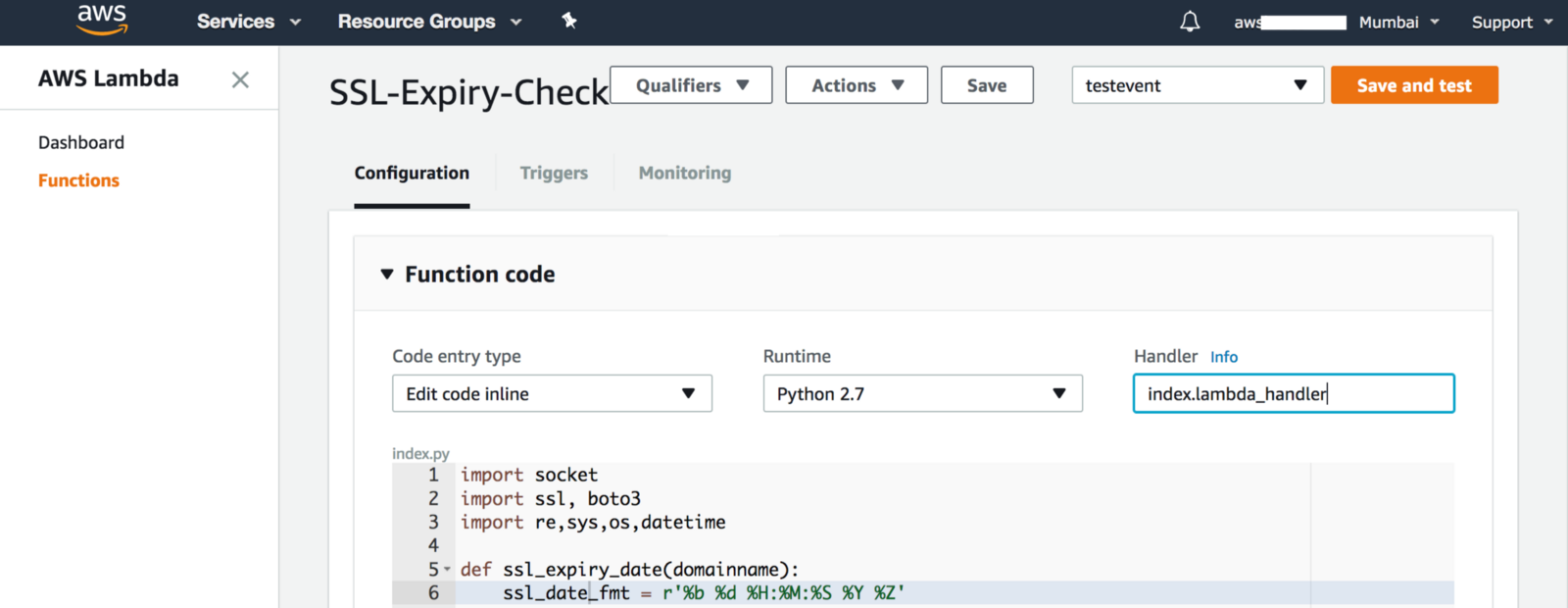This screenshot has width=1568, height=608.
Task: Click line 'import re,sys,os,datetime'
Action: click(x=593, y=522)
